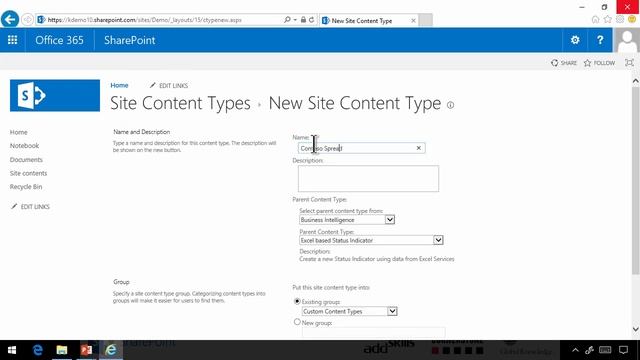Click the SharePoint site logo
This screenshot has width=640, height=360.
pos(55,96)
